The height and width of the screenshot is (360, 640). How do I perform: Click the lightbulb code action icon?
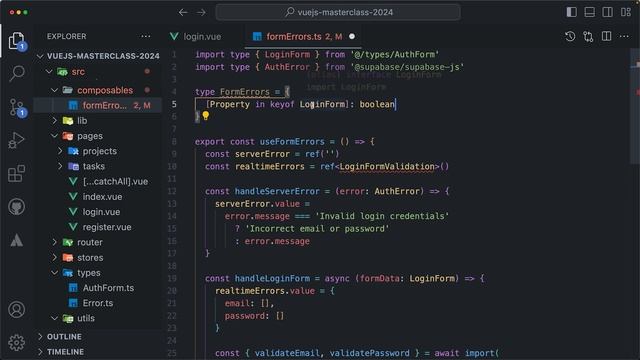[x=206, y=116]
